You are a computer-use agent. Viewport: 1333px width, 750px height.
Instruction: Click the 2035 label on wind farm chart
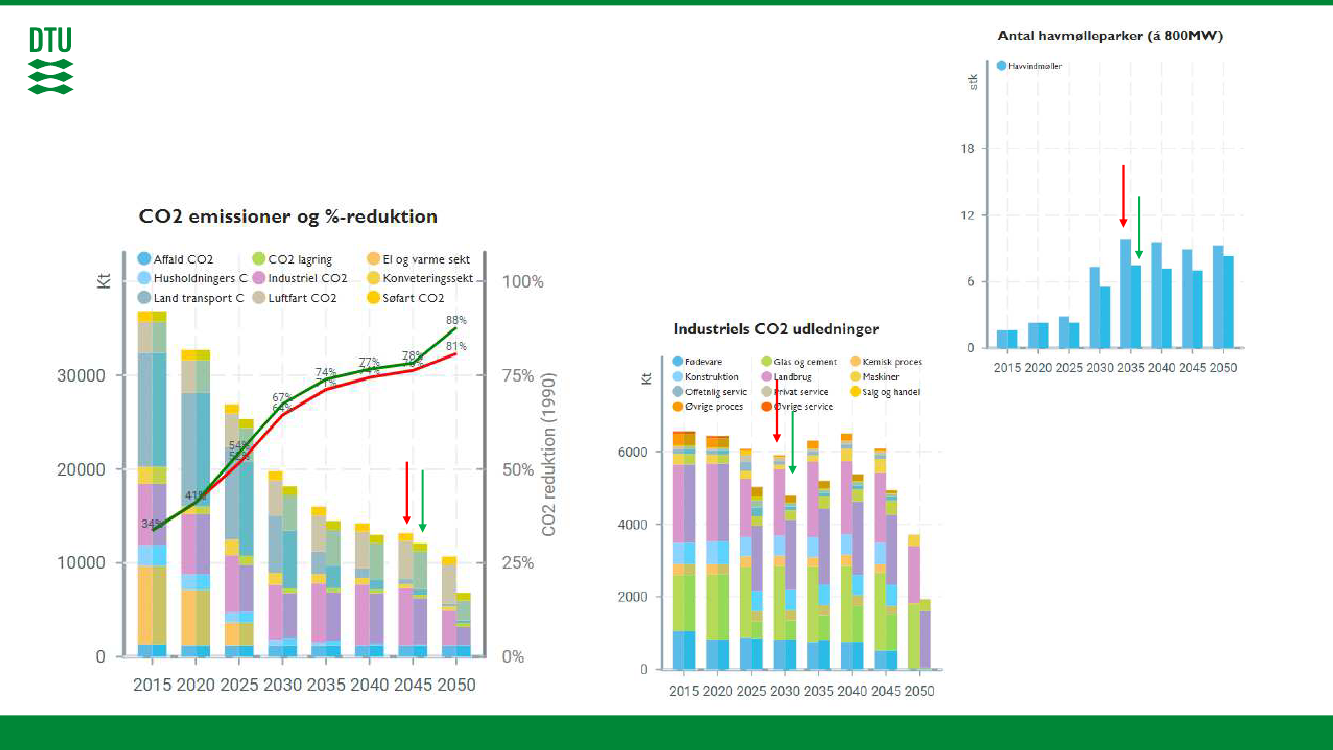(1131, 367)
